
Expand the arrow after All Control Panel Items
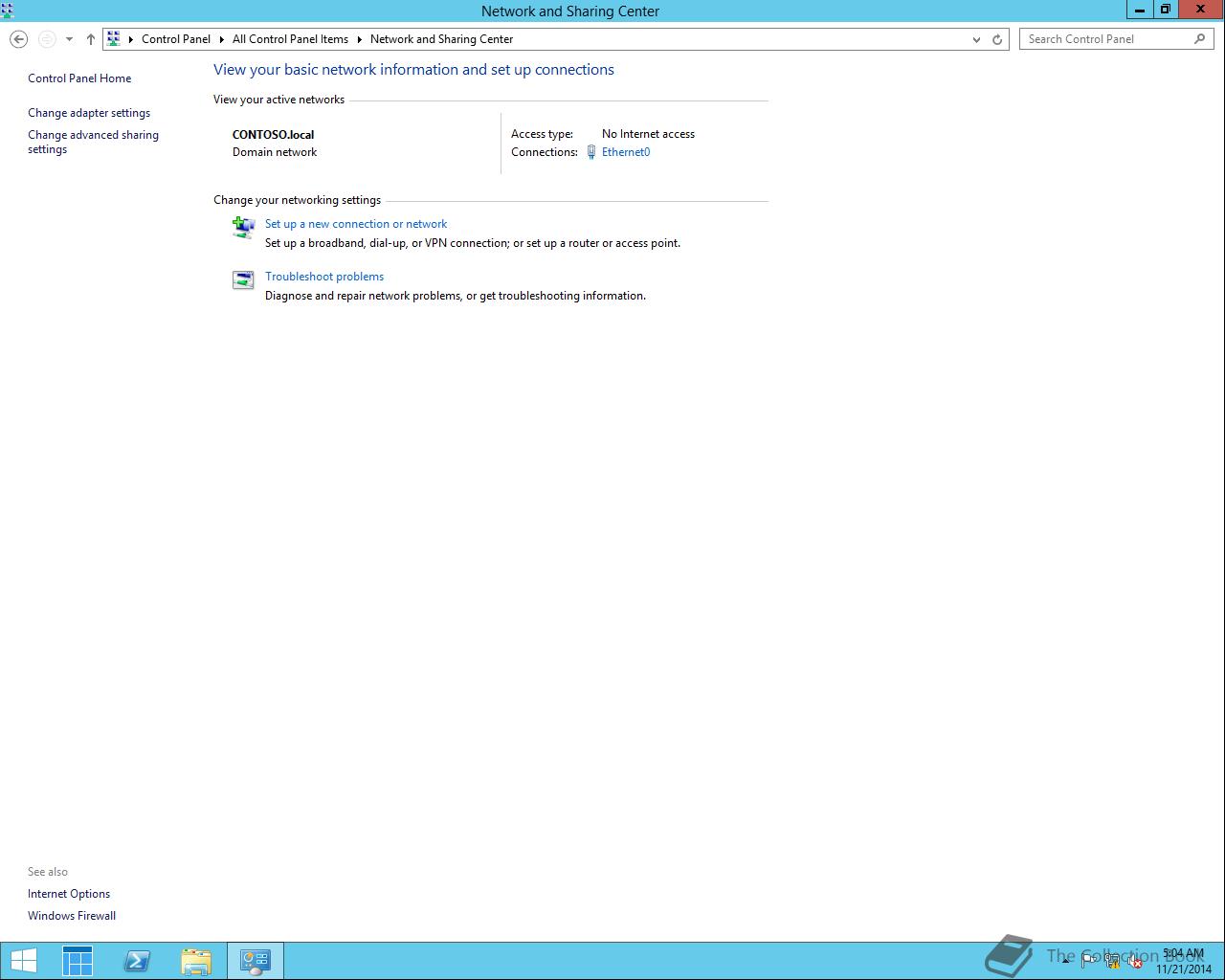pos(360,39)
